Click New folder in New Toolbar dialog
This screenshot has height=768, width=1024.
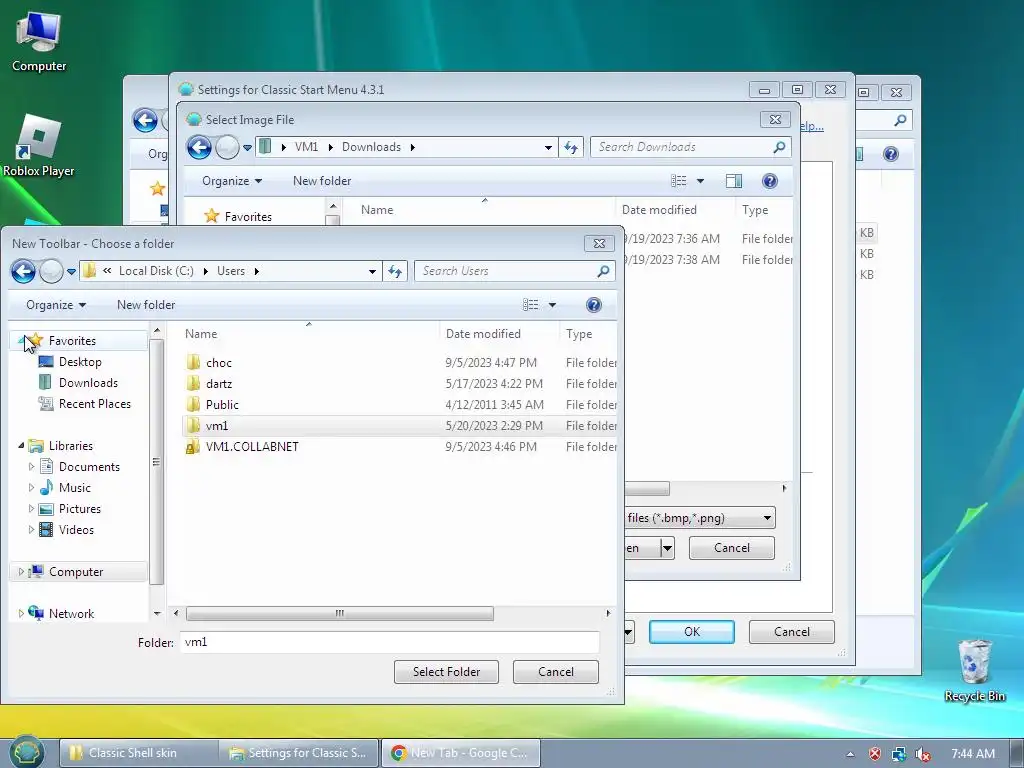pyautogui.click(x=146, y=305)
